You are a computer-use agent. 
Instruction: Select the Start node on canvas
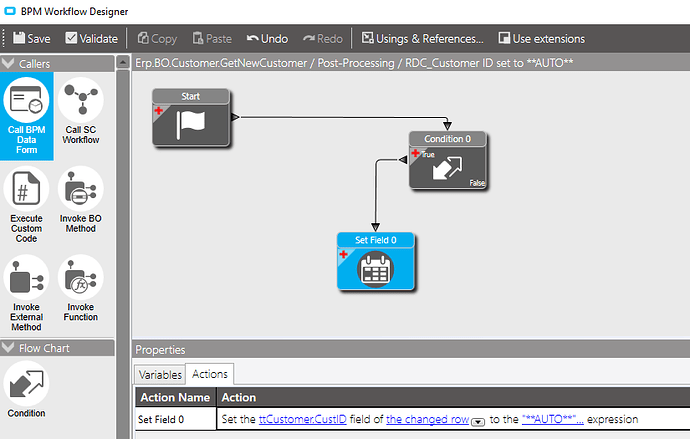click(191, 118)
